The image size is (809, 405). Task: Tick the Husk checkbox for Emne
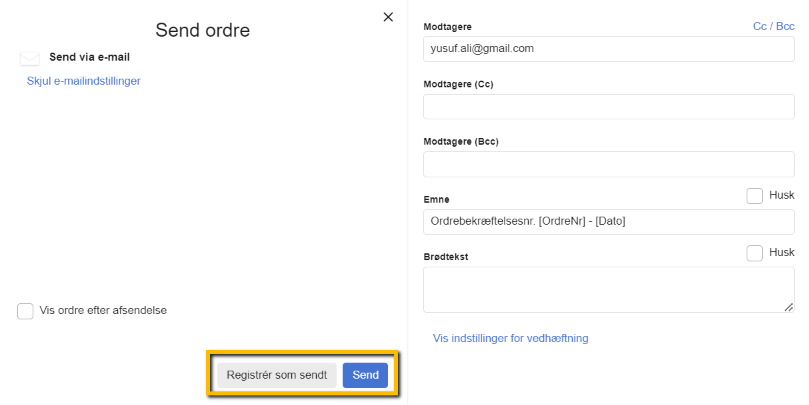pos(755,196)
